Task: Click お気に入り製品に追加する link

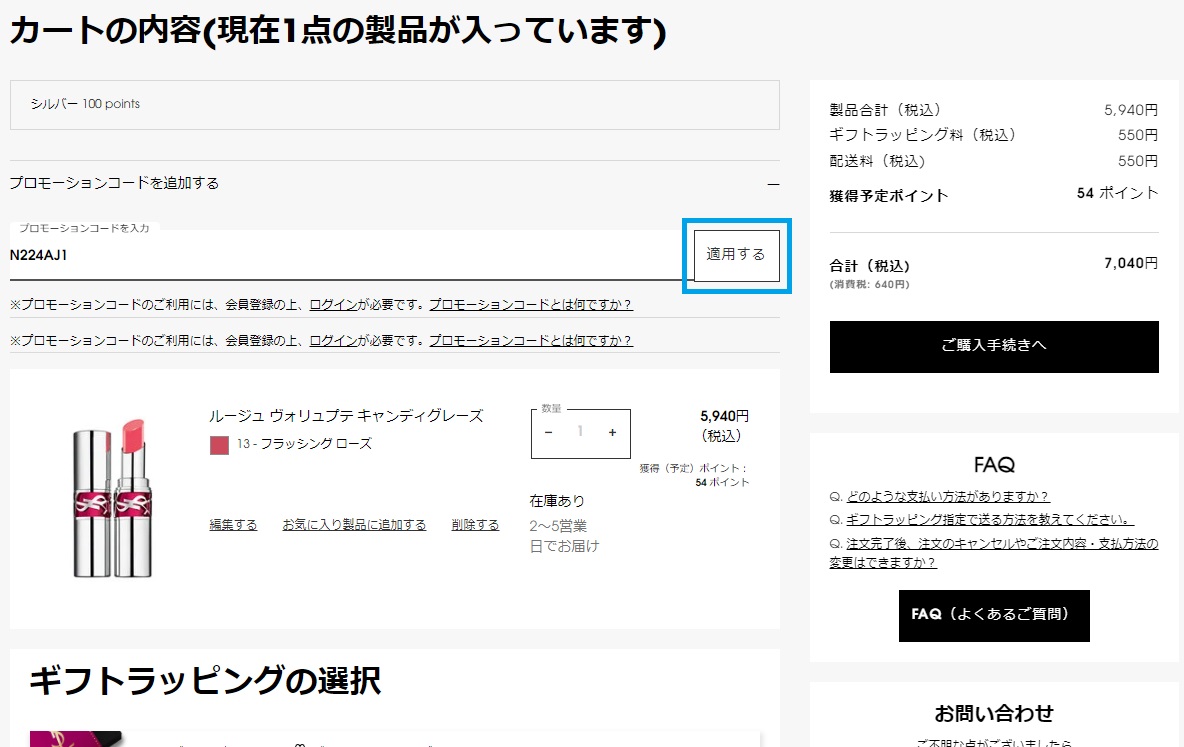Action: pos(354,524)
